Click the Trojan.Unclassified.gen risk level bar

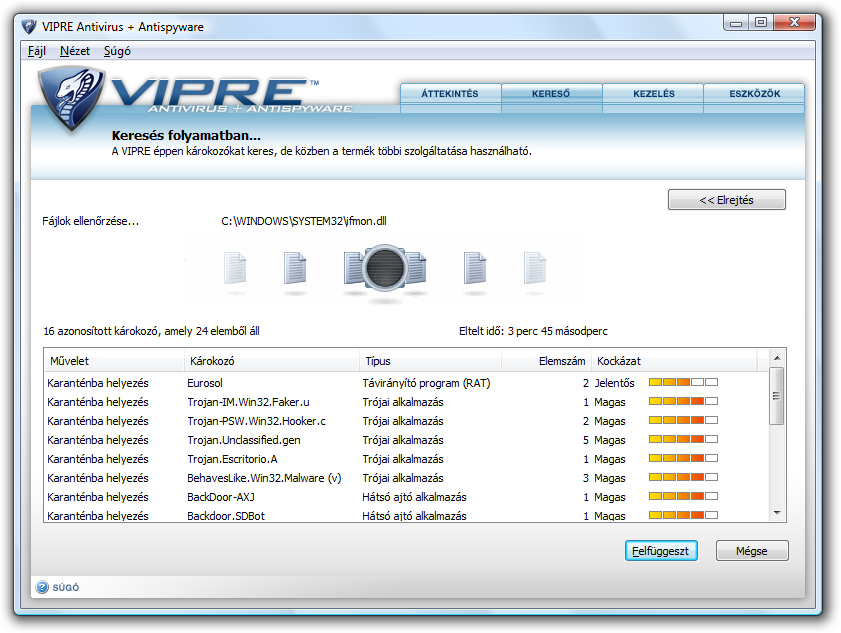click(683, 439)
